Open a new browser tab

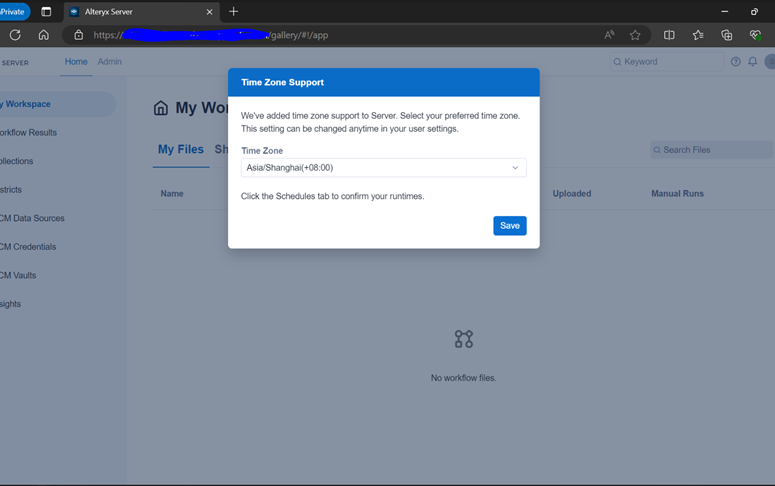[233, 11]
